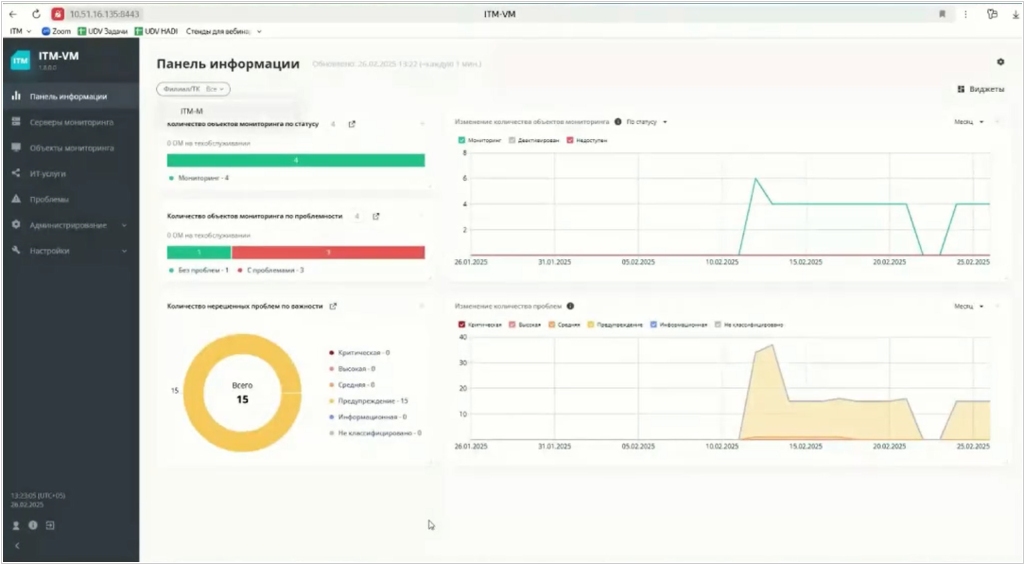The width and height of the screenshot is (1024, 564).
Task: Click the logout icon in sidebar footer
Action: (50, 525)
